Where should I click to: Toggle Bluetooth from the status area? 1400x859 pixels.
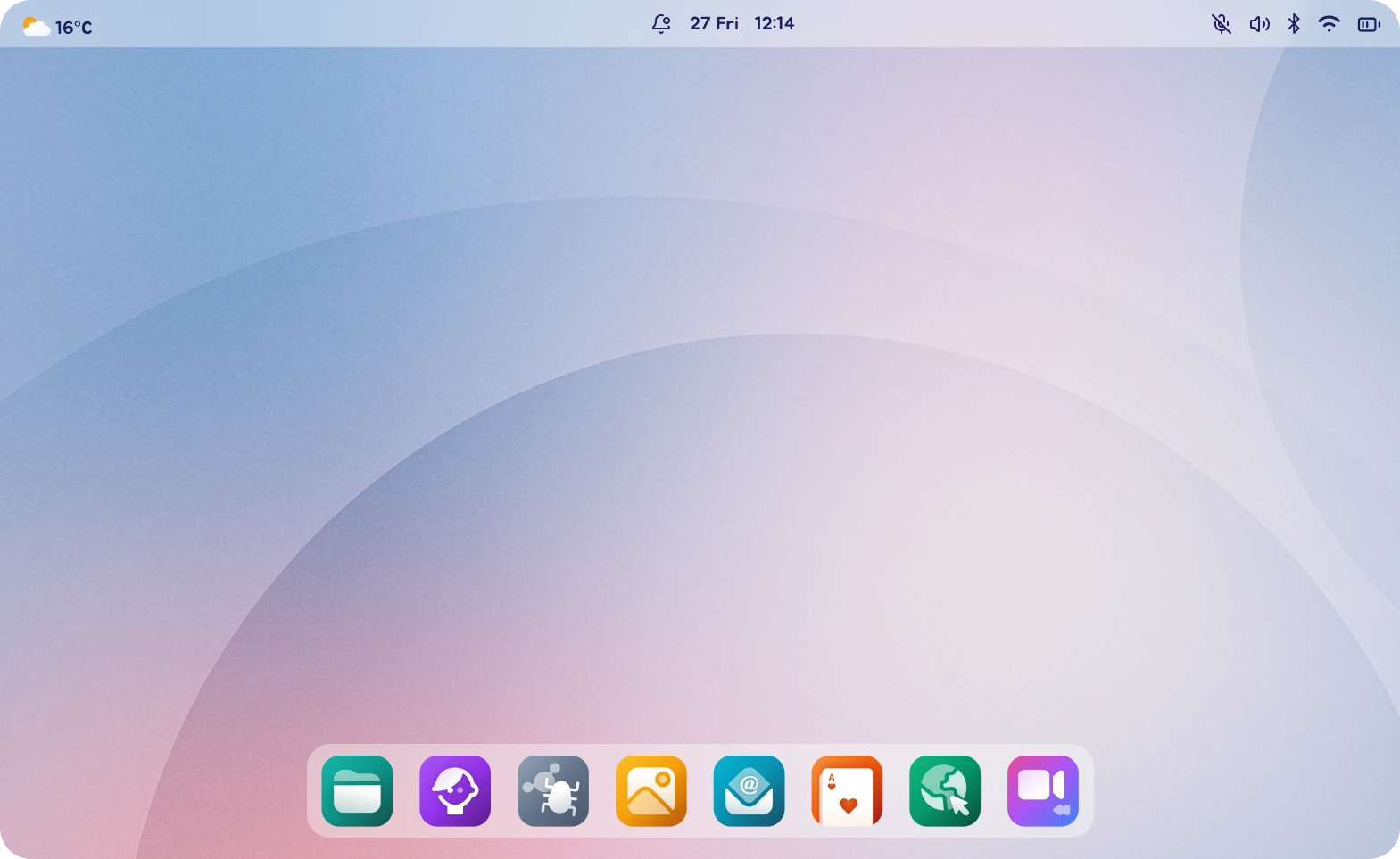[x=1294, y=24]
